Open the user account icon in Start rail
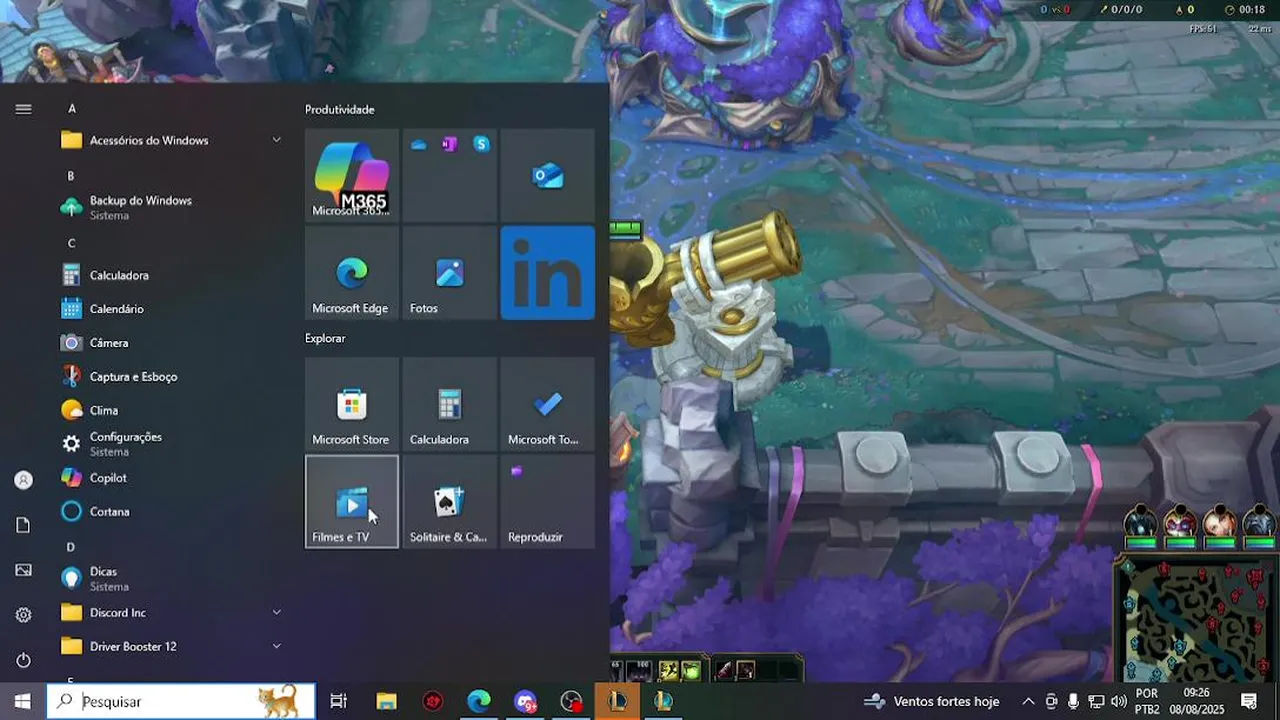This screenshot has width=1280, height=720. pos(23,480)
